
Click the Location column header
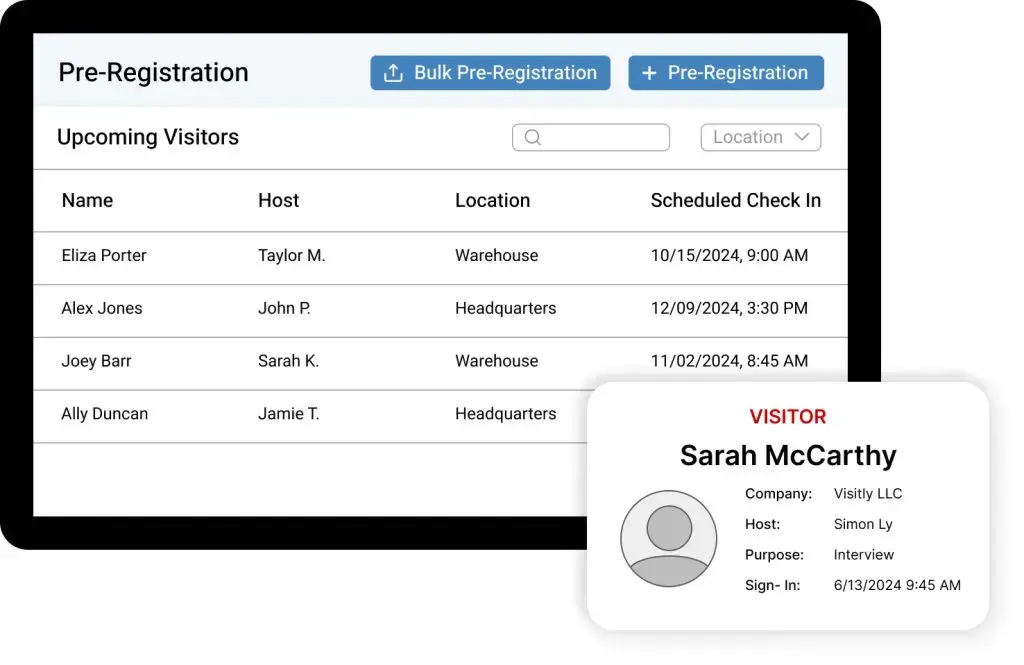click(492, 201)
